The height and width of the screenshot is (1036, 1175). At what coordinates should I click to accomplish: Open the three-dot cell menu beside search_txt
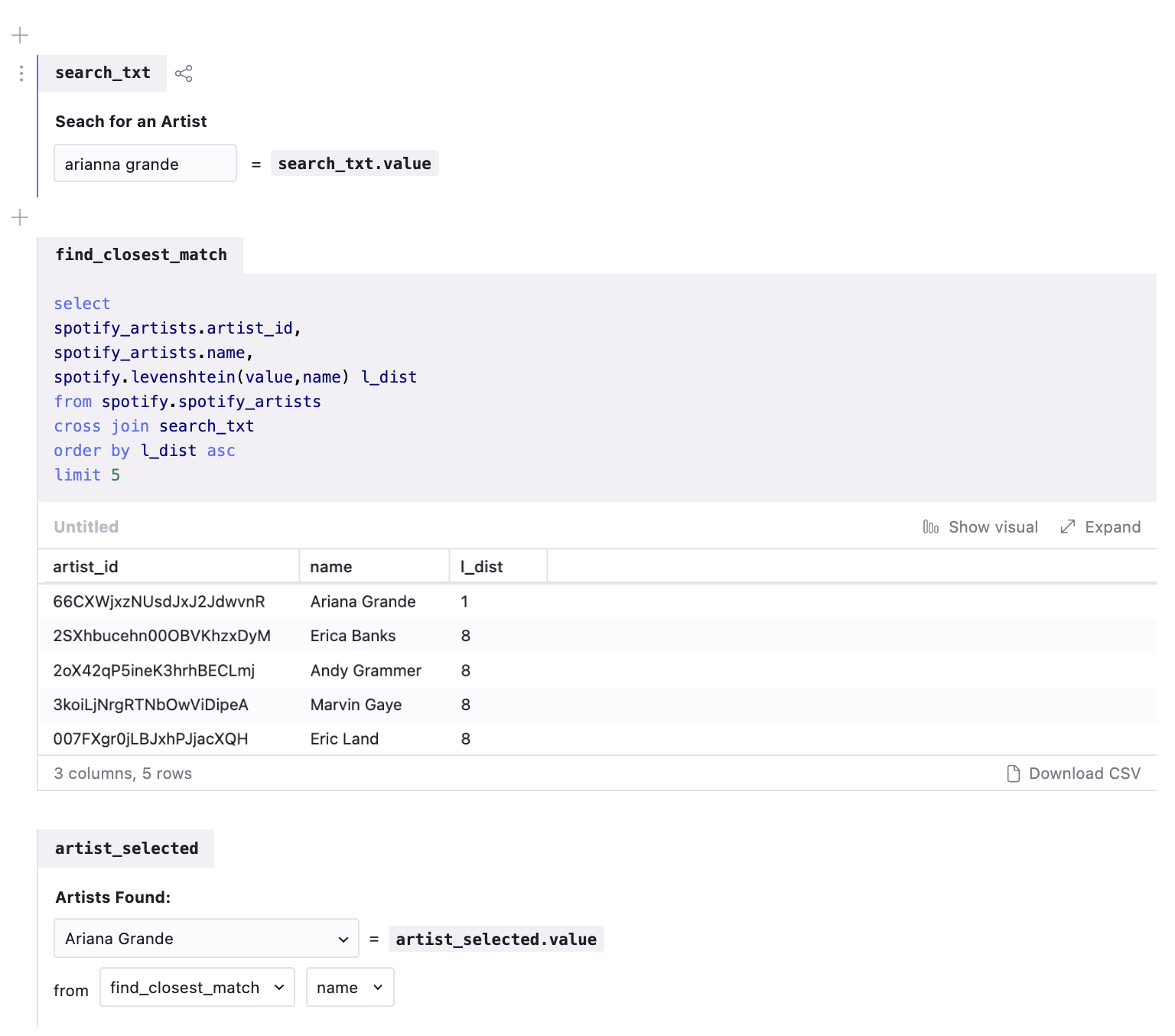(x=21, y=73)
